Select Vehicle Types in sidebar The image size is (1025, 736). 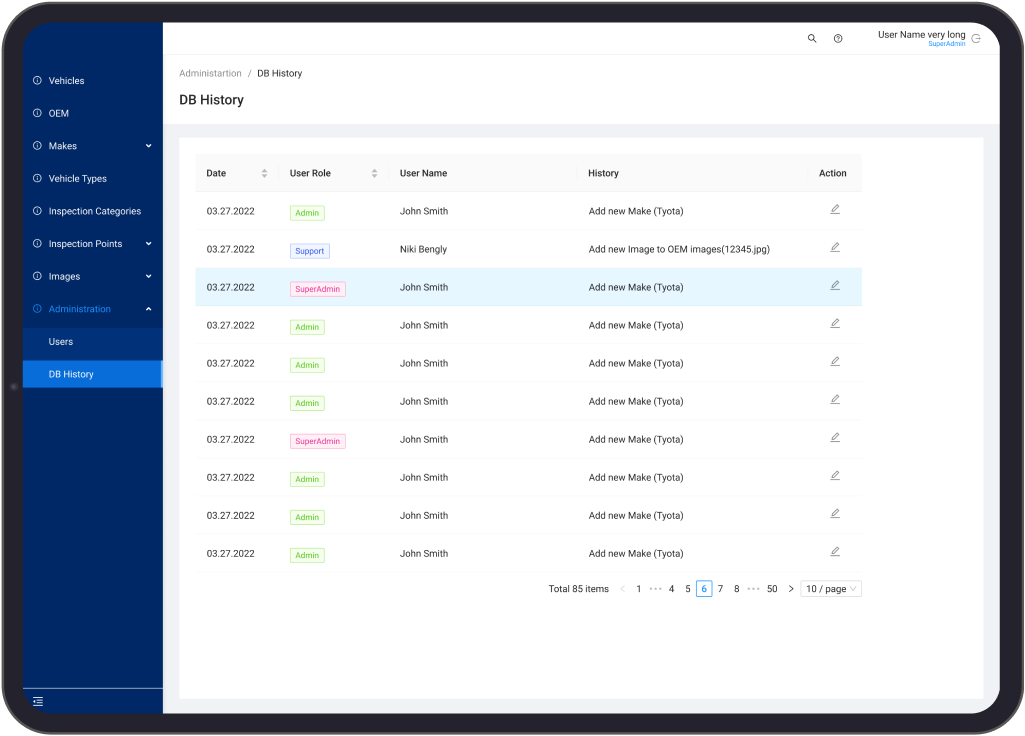click(77, 179)
